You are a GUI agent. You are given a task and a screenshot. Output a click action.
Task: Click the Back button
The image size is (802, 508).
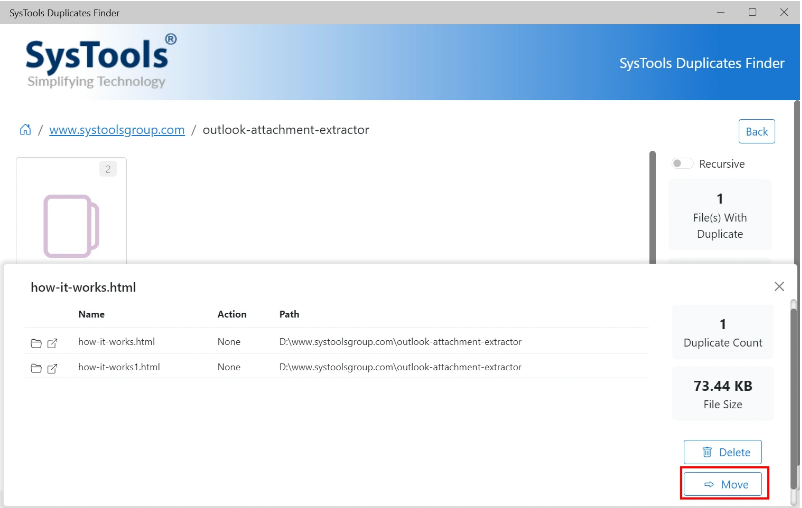click(x=756, y=131)
